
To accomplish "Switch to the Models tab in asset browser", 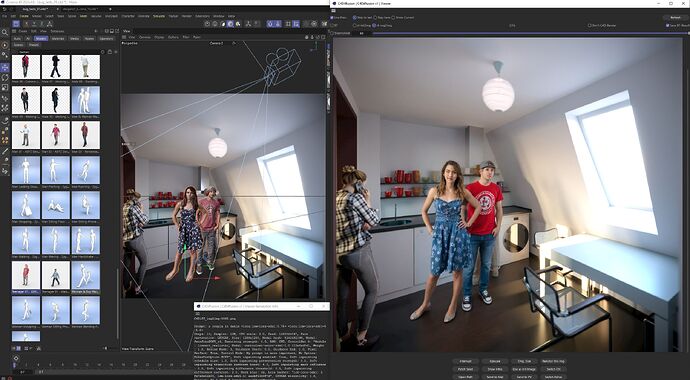I will click(x=41, y=39).
